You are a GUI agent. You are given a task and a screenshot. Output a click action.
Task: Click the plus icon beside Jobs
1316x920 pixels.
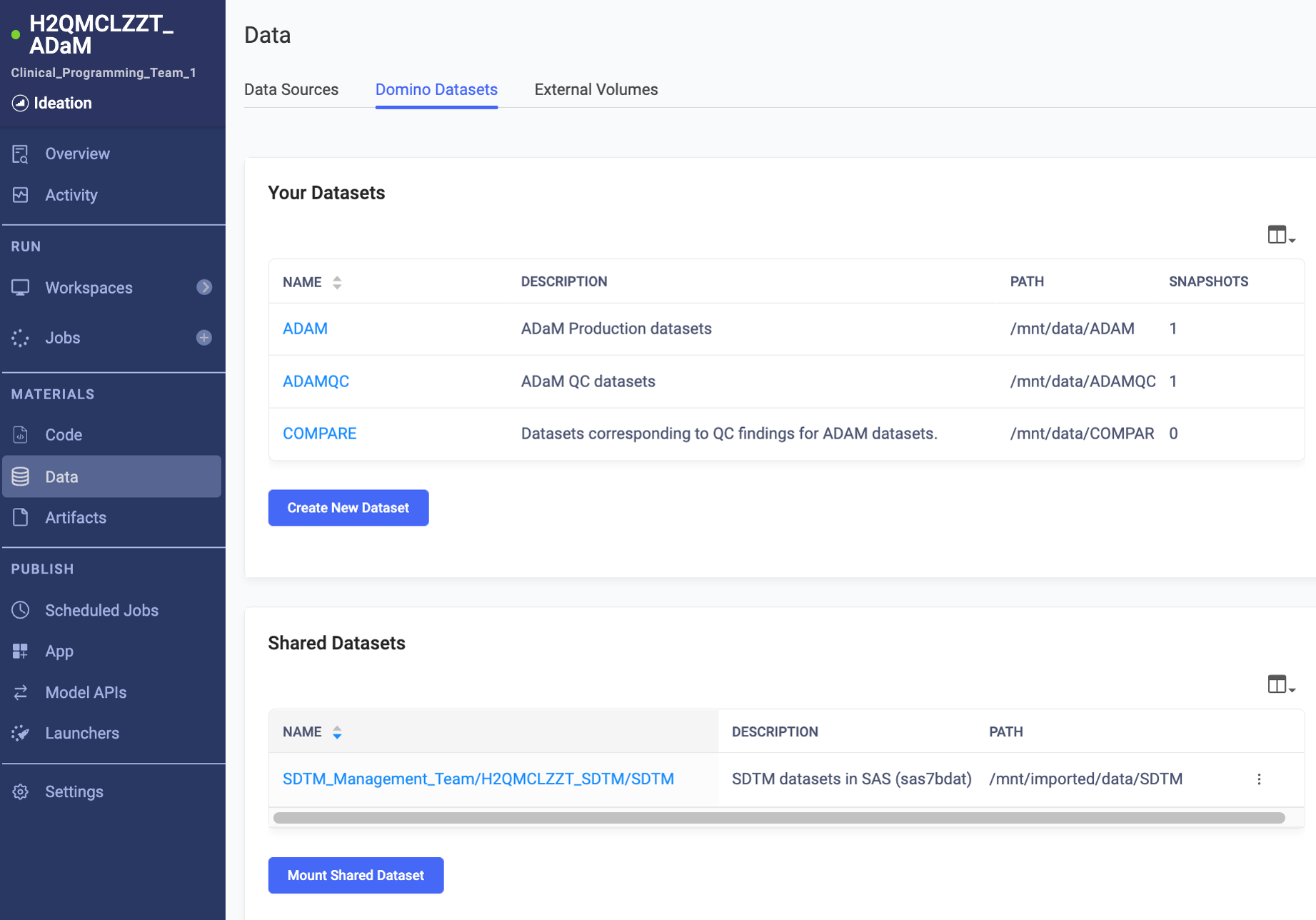coord(204,338)
